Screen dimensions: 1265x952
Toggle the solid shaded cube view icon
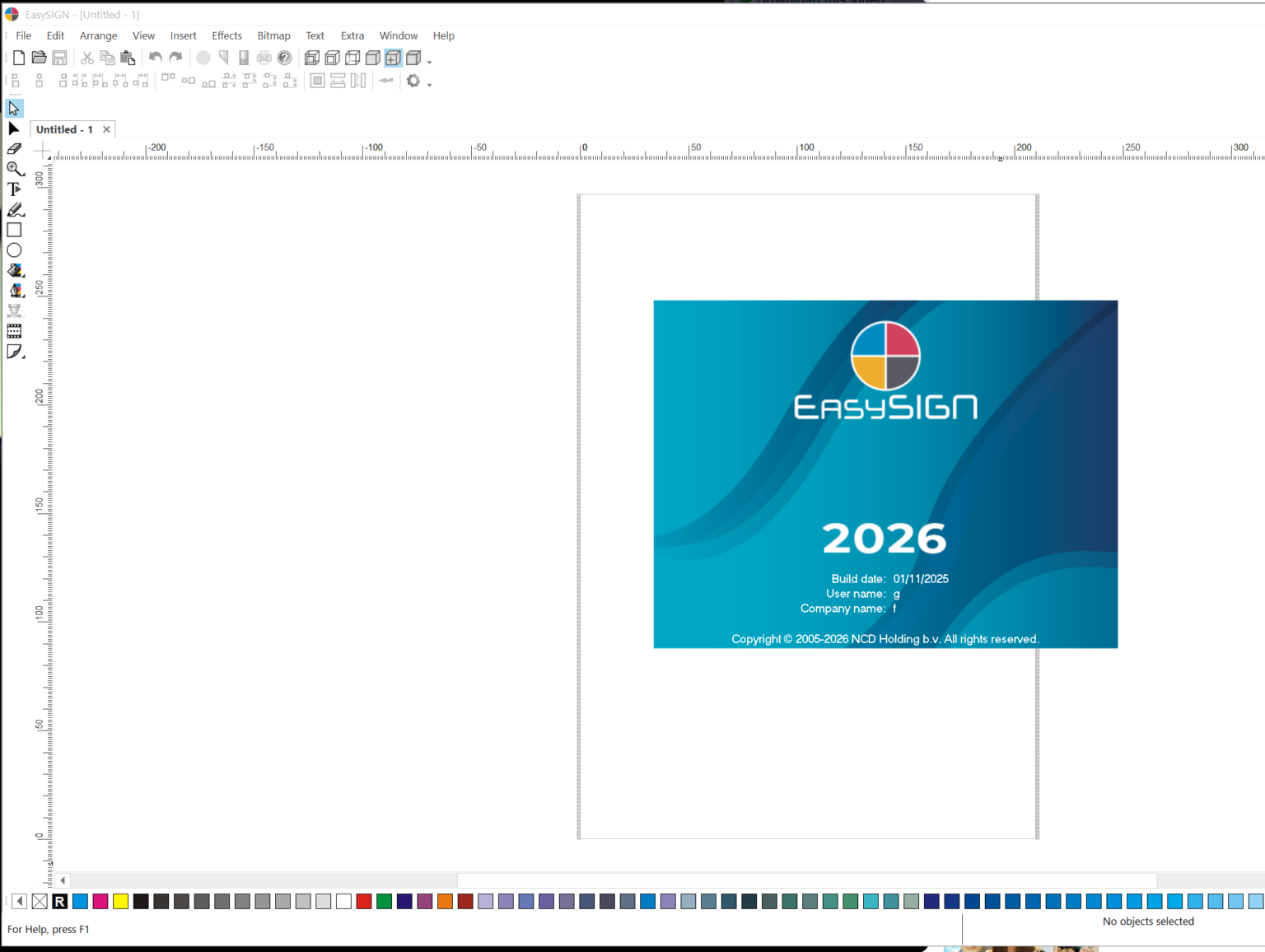(372, 58)
